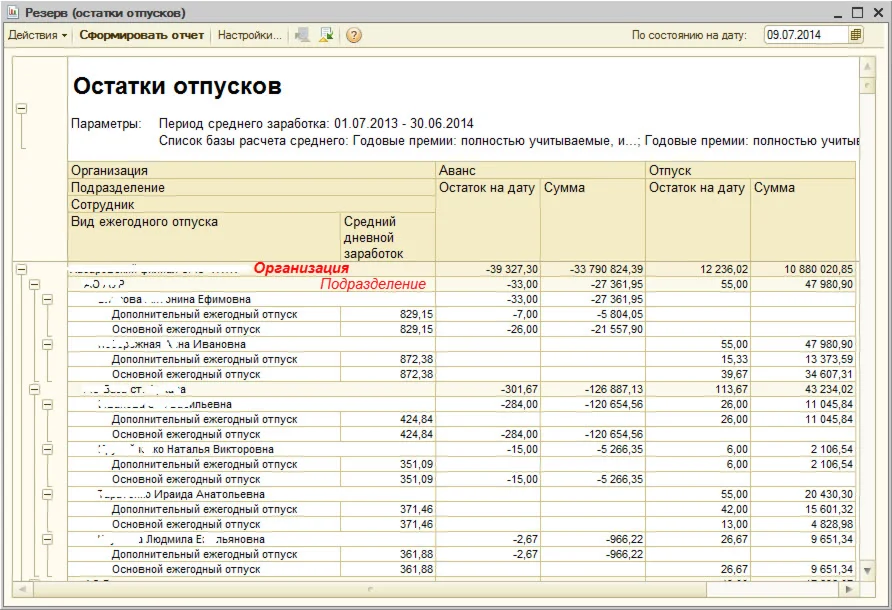Close the Резерв report window
892x610 pixels.
click(x=878, y=13)
